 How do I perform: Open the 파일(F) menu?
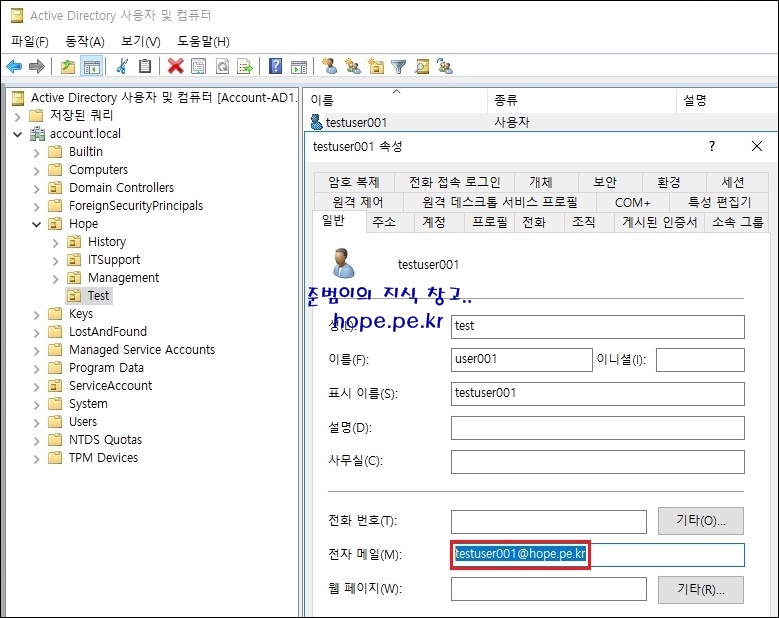[30, 41]
